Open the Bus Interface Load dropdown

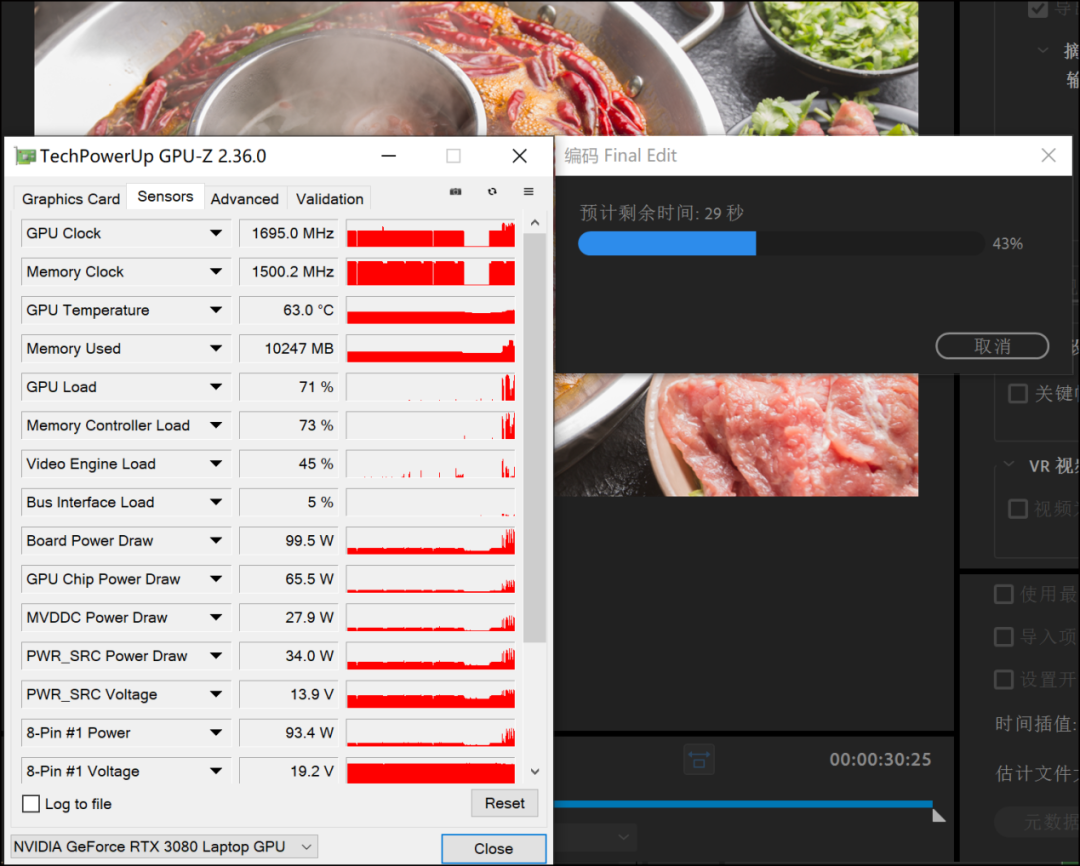216,502
